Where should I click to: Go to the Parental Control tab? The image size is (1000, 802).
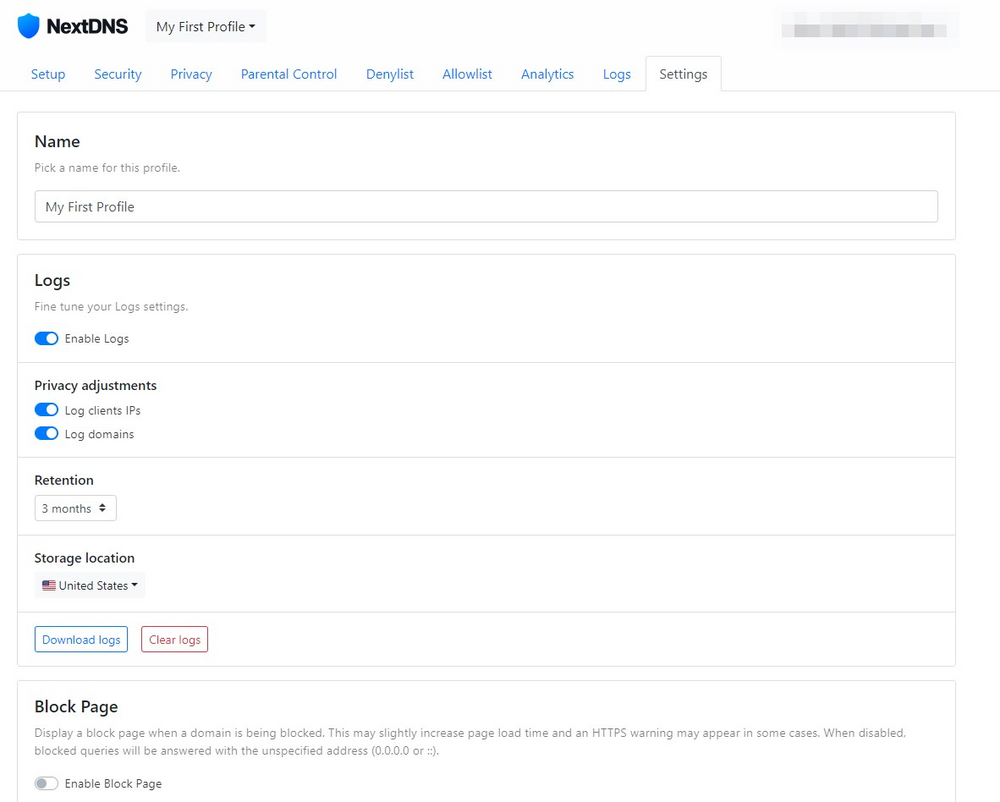click(x=288, y=73)
